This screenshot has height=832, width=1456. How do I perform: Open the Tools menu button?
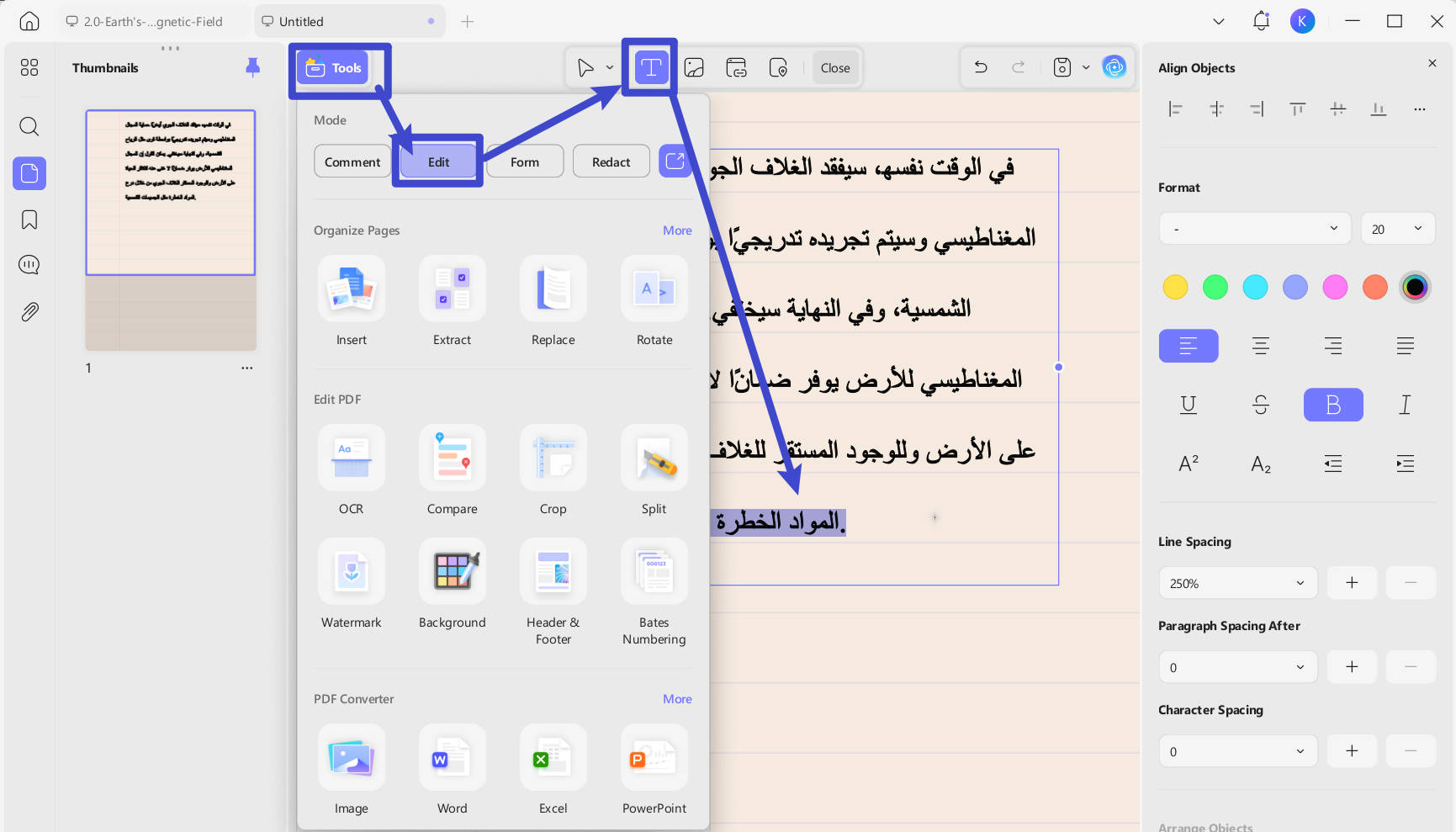(x=333, y=68)
